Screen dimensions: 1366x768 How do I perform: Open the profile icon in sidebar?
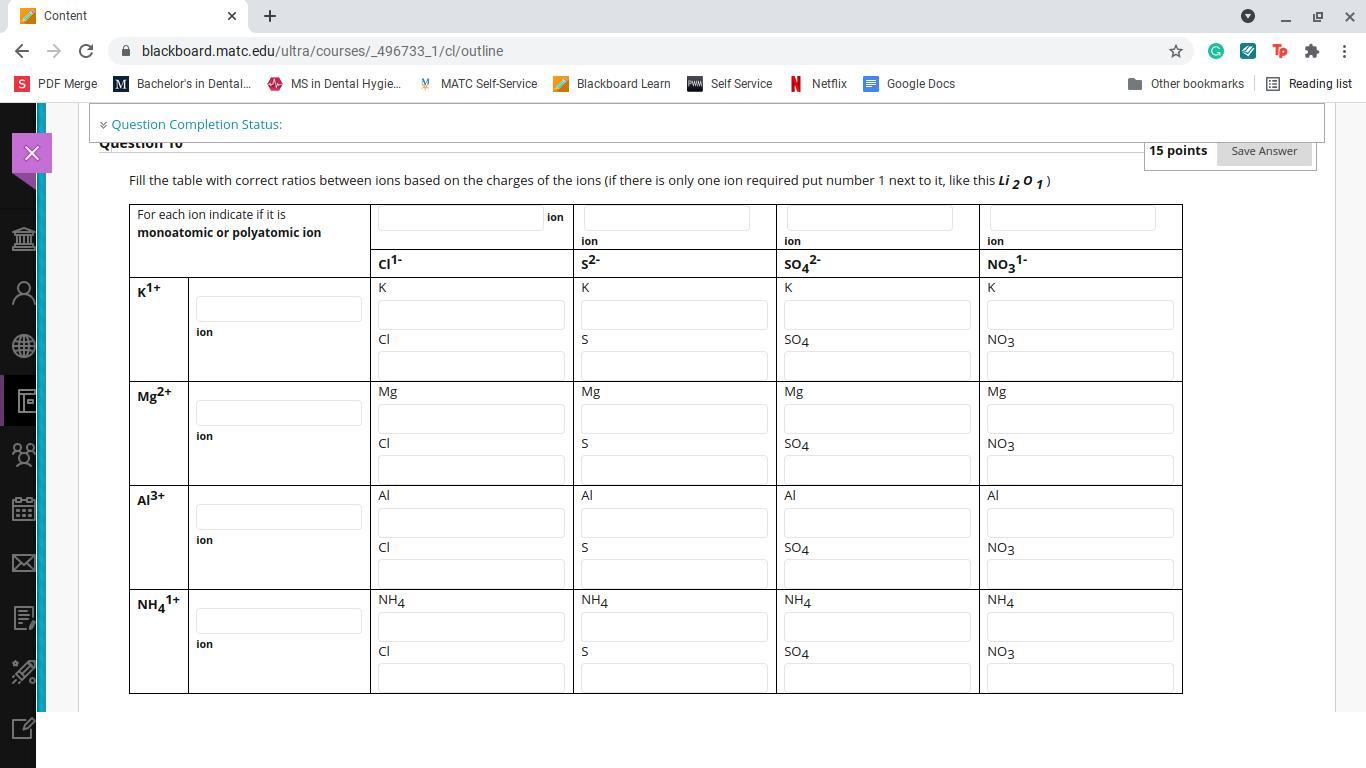click(23, 293)
